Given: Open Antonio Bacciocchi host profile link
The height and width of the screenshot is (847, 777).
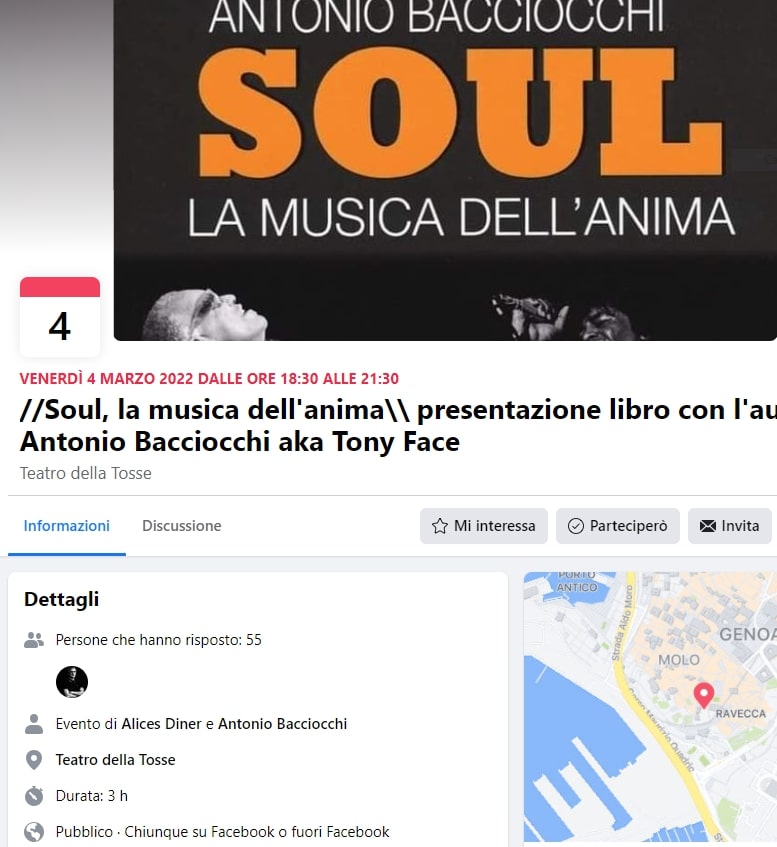Looking at the screenshot, I should pos(282,724).
